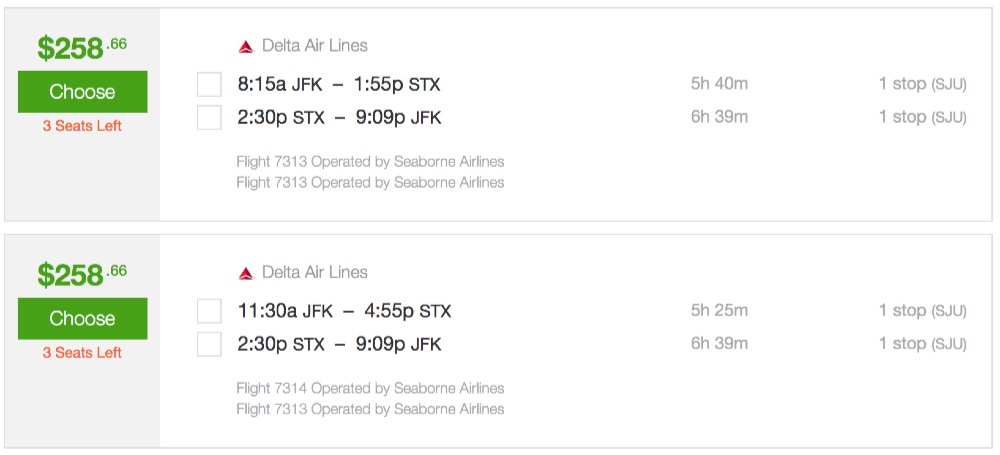
Task: Click the 8:15a flight's 1 stop (SJU) info
Action: 922,84
